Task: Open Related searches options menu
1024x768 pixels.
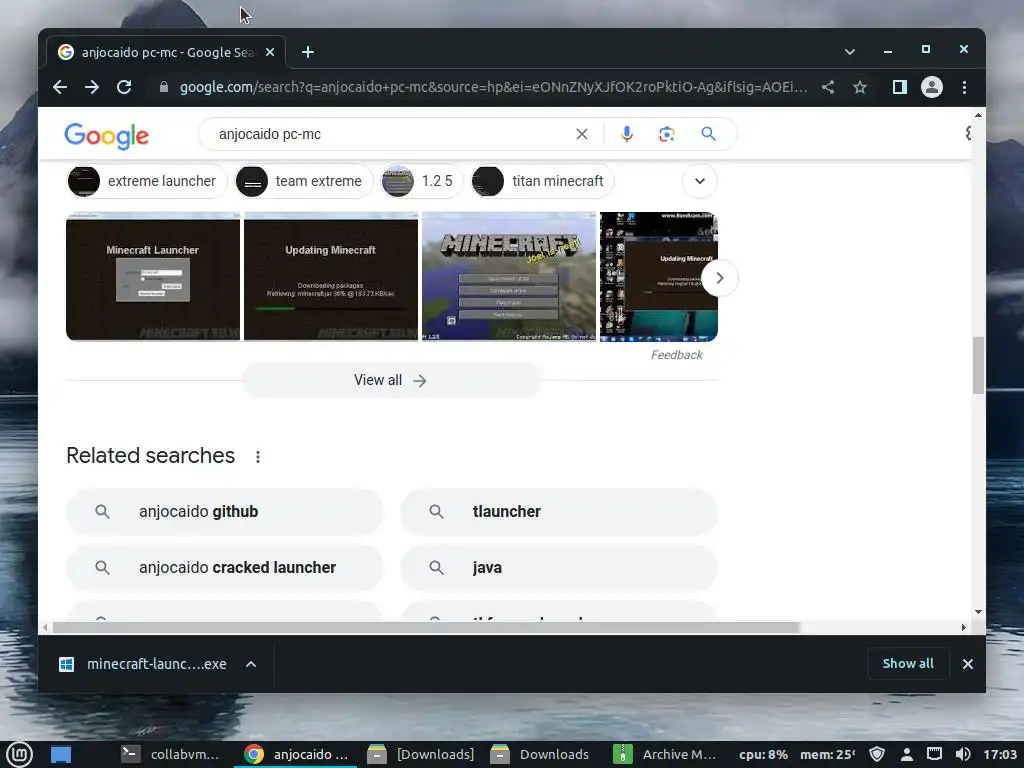Action: point(258,456)
